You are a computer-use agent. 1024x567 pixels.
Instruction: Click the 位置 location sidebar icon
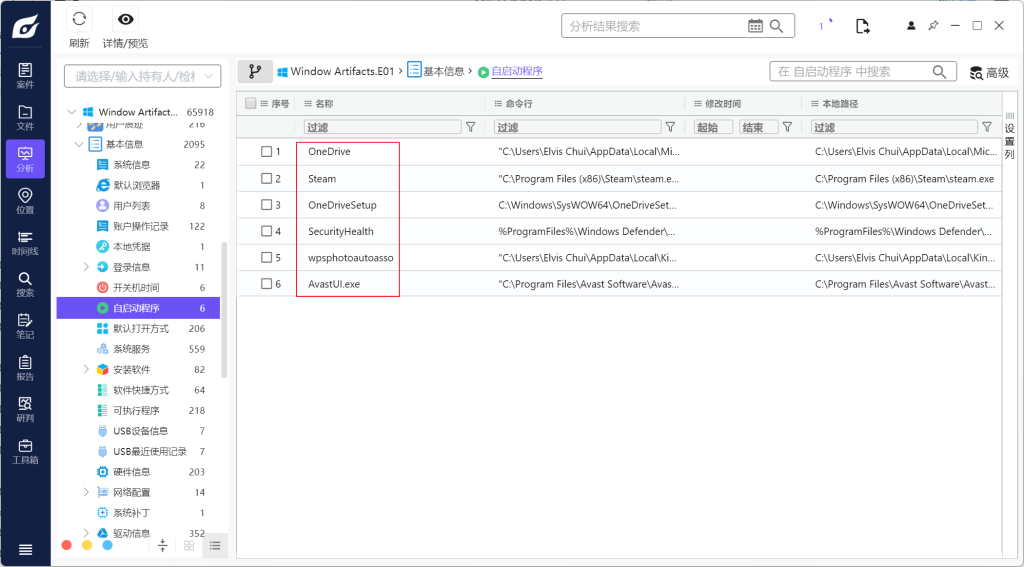point(25,201)
